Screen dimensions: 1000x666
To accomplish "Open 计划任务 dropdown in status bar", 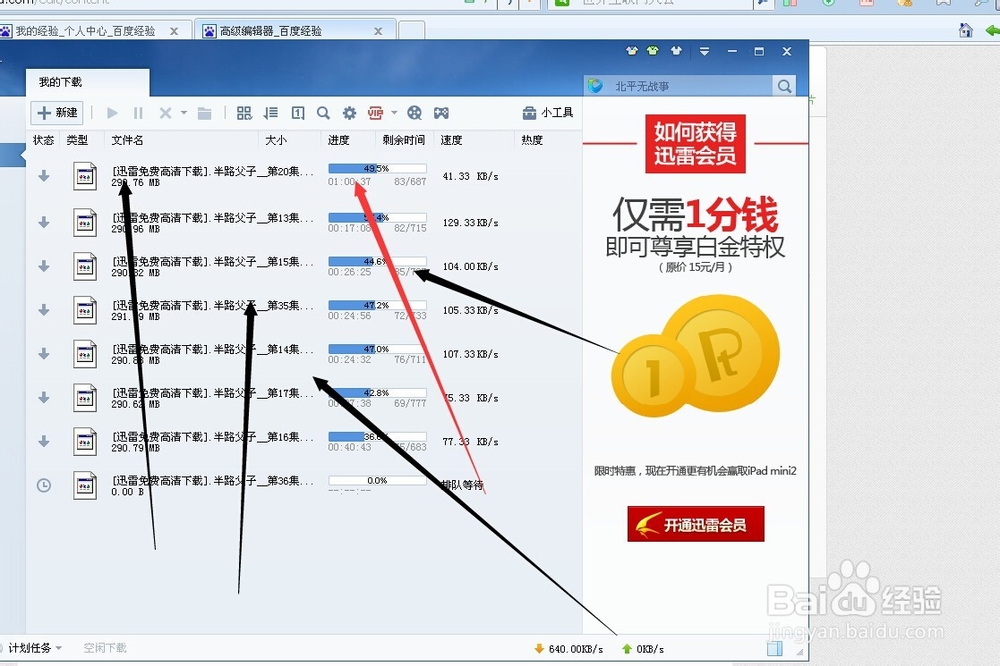I will pos(34,648).
